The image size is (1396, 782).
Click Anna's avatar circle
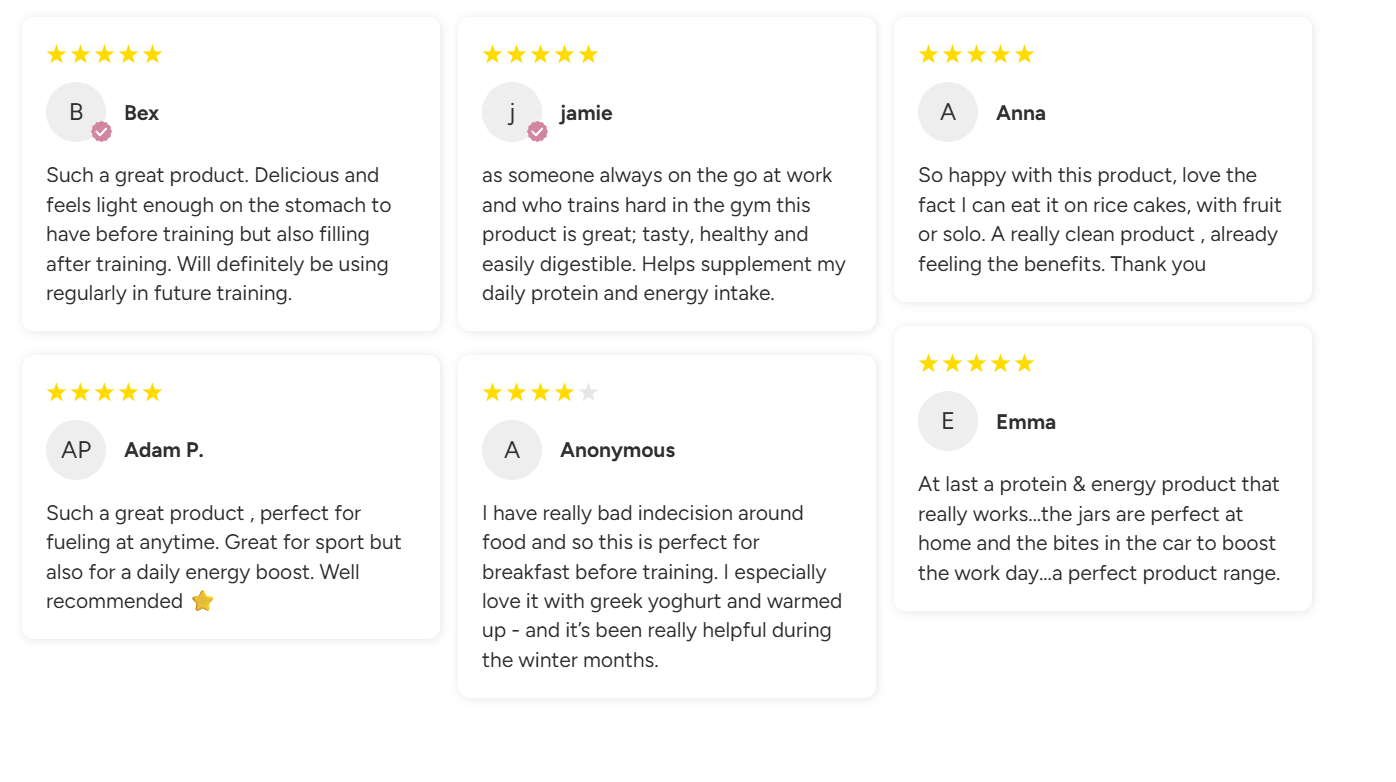[947, 112]
